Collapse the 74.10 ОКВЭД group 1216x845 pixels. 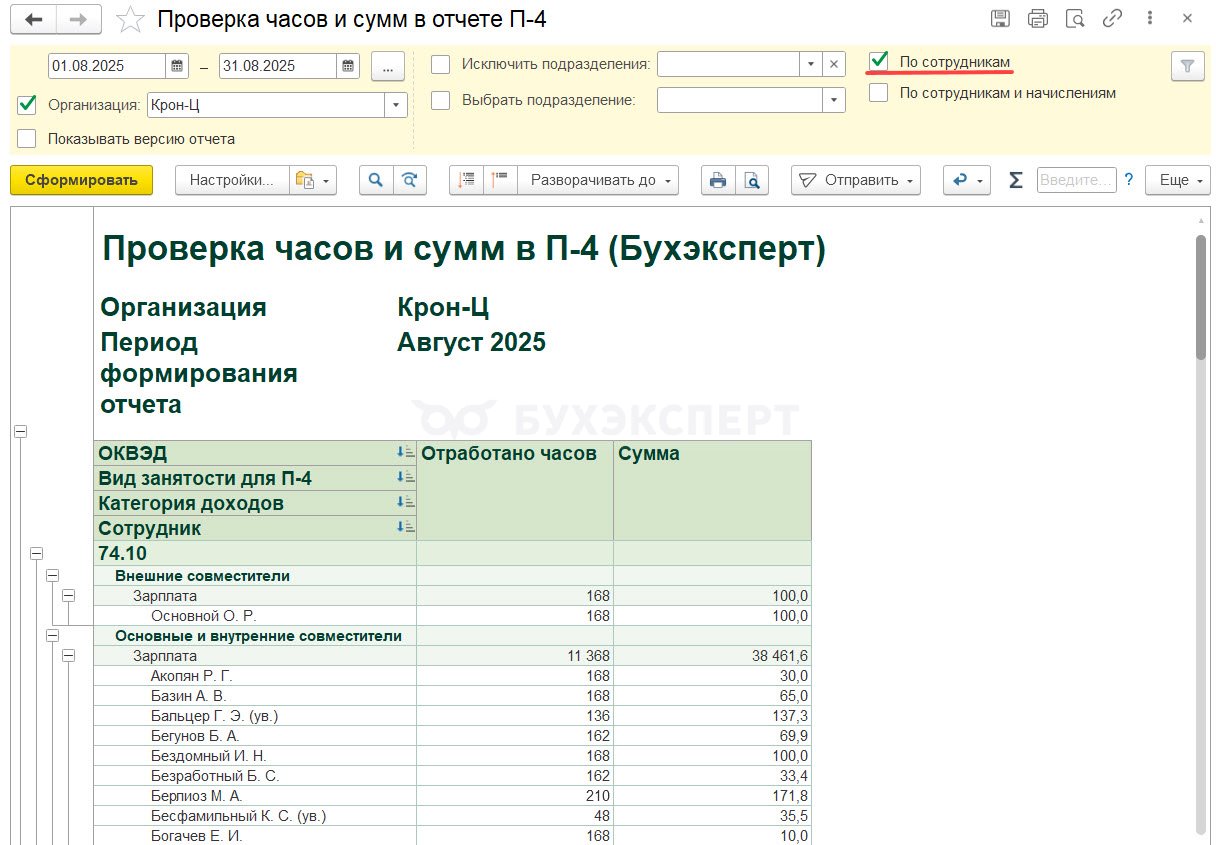coord(37,553)
